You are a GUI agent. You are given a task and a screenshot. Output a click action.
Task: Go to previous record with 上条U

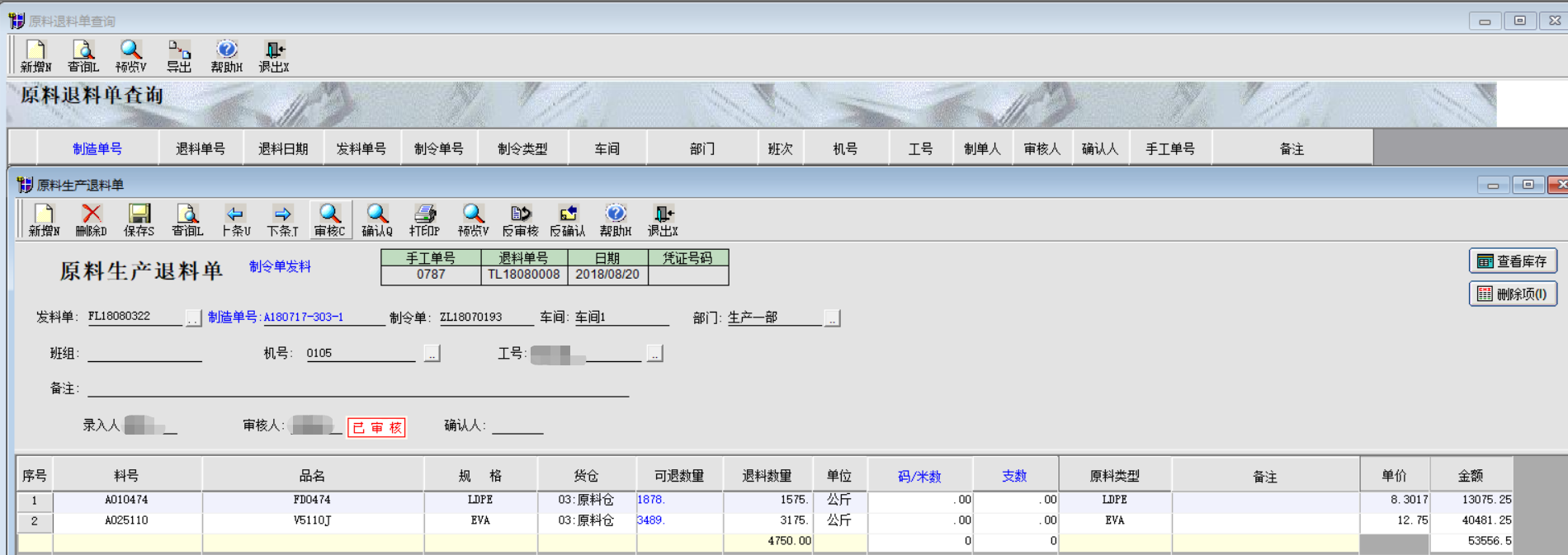pos(235,220)
